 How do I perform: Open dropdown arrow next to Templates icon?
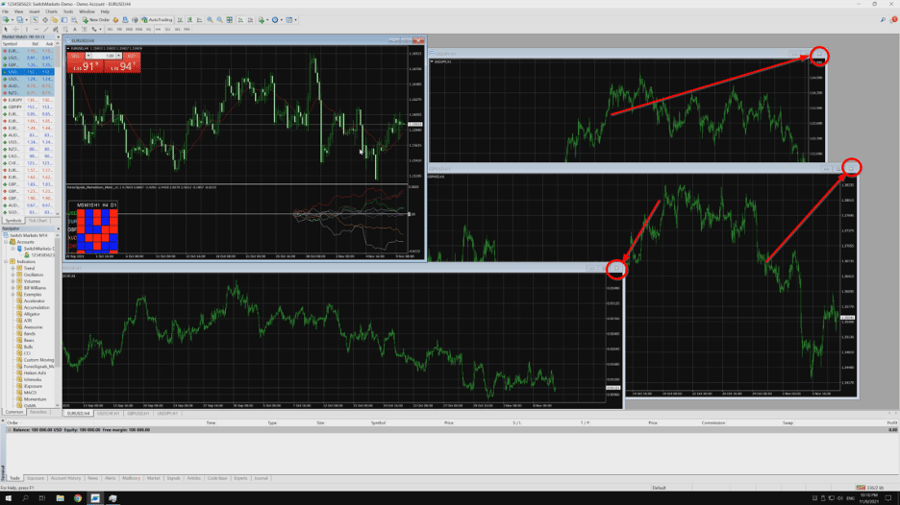click(296, 20)
